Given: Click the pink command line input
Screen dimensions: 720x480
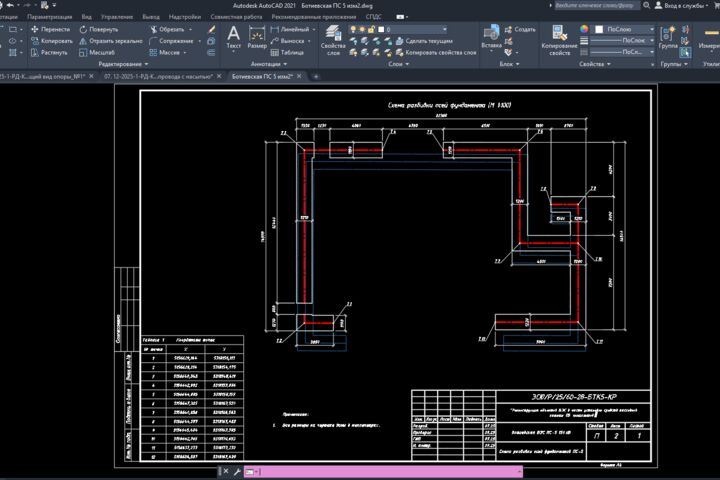Looking at the screenshot, I should click(383, 471).
